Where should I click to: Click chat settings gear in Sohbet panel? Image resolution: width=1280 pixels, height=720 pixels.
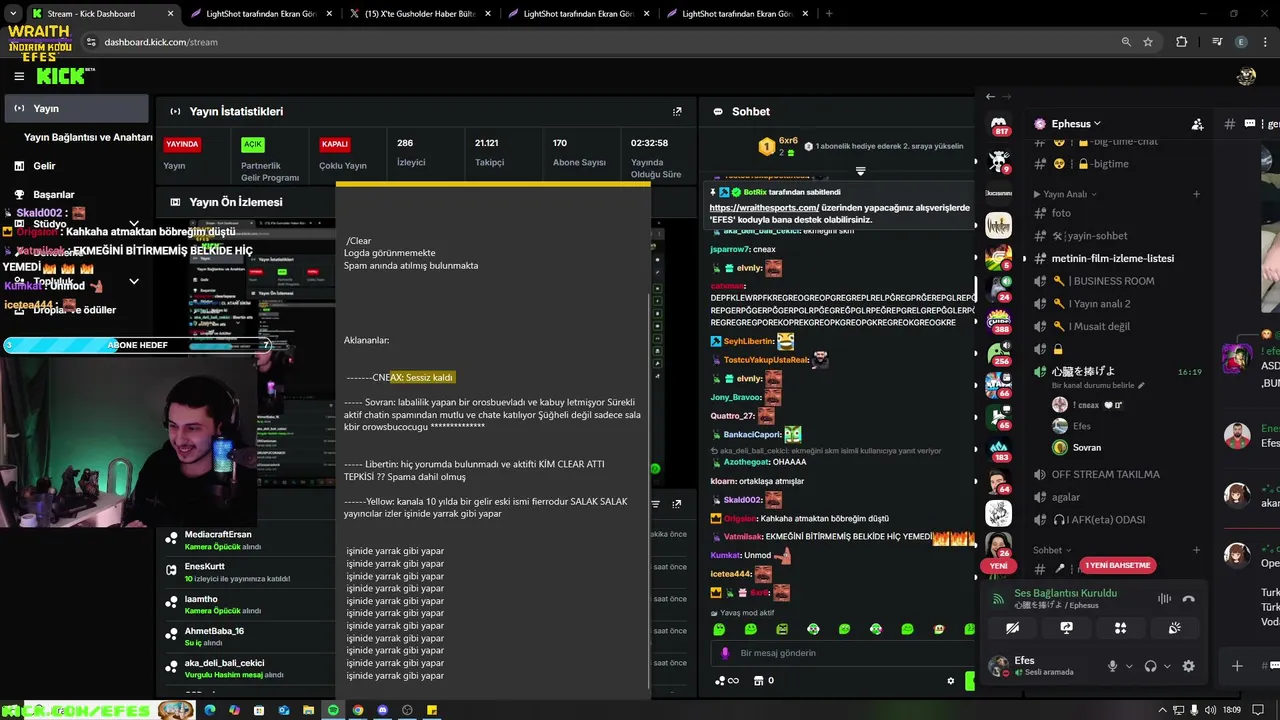(950, 681)
